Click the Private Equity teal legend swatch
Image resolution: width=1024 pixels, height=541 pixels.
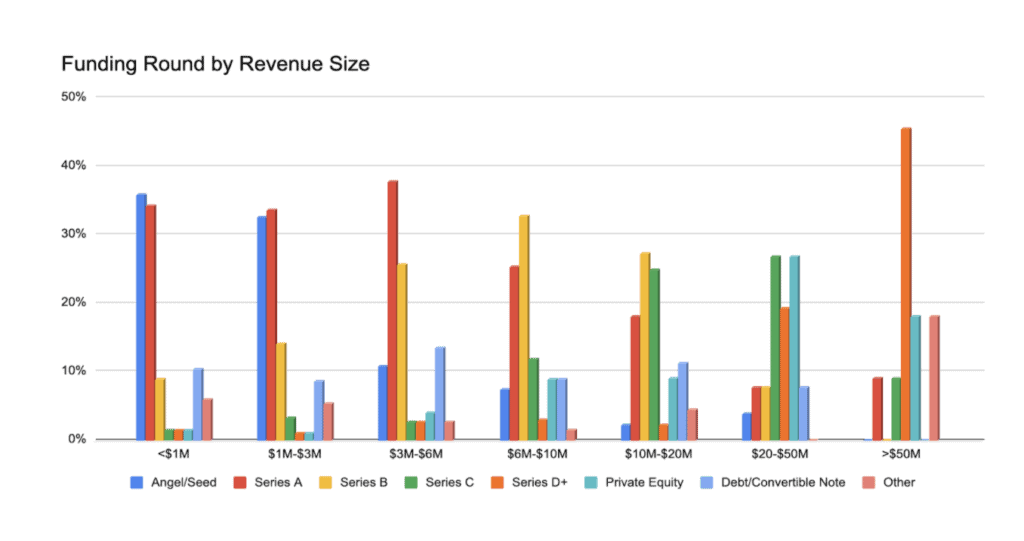(590, 483)
